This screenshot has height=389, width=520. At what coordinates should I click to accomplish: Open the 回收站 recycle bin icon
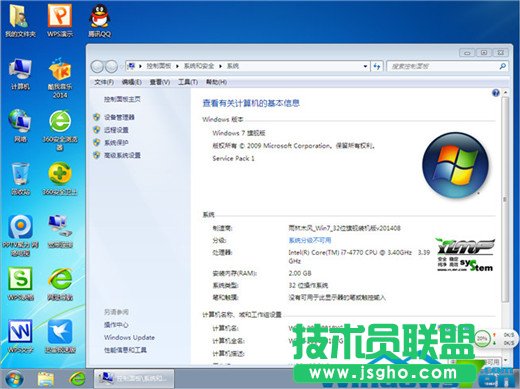pos(20,179)
